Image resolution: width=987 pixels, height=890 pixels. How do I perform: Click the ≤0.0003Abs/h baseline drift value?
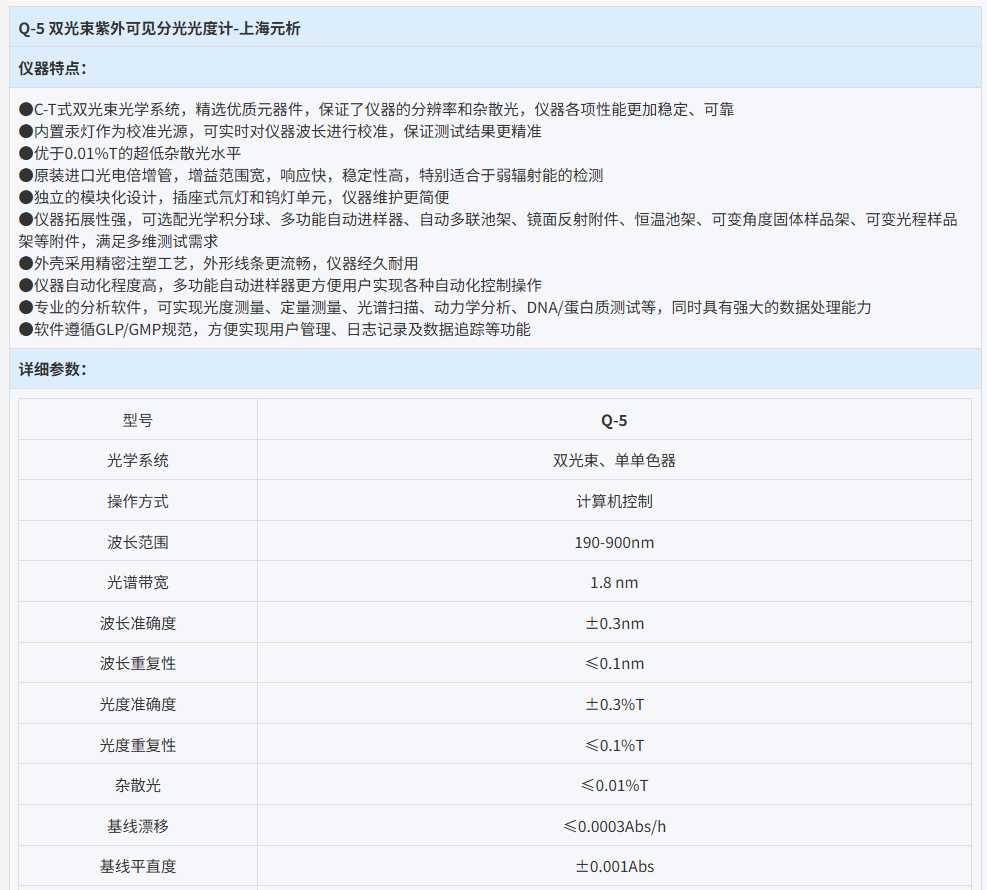pos(614,826)
